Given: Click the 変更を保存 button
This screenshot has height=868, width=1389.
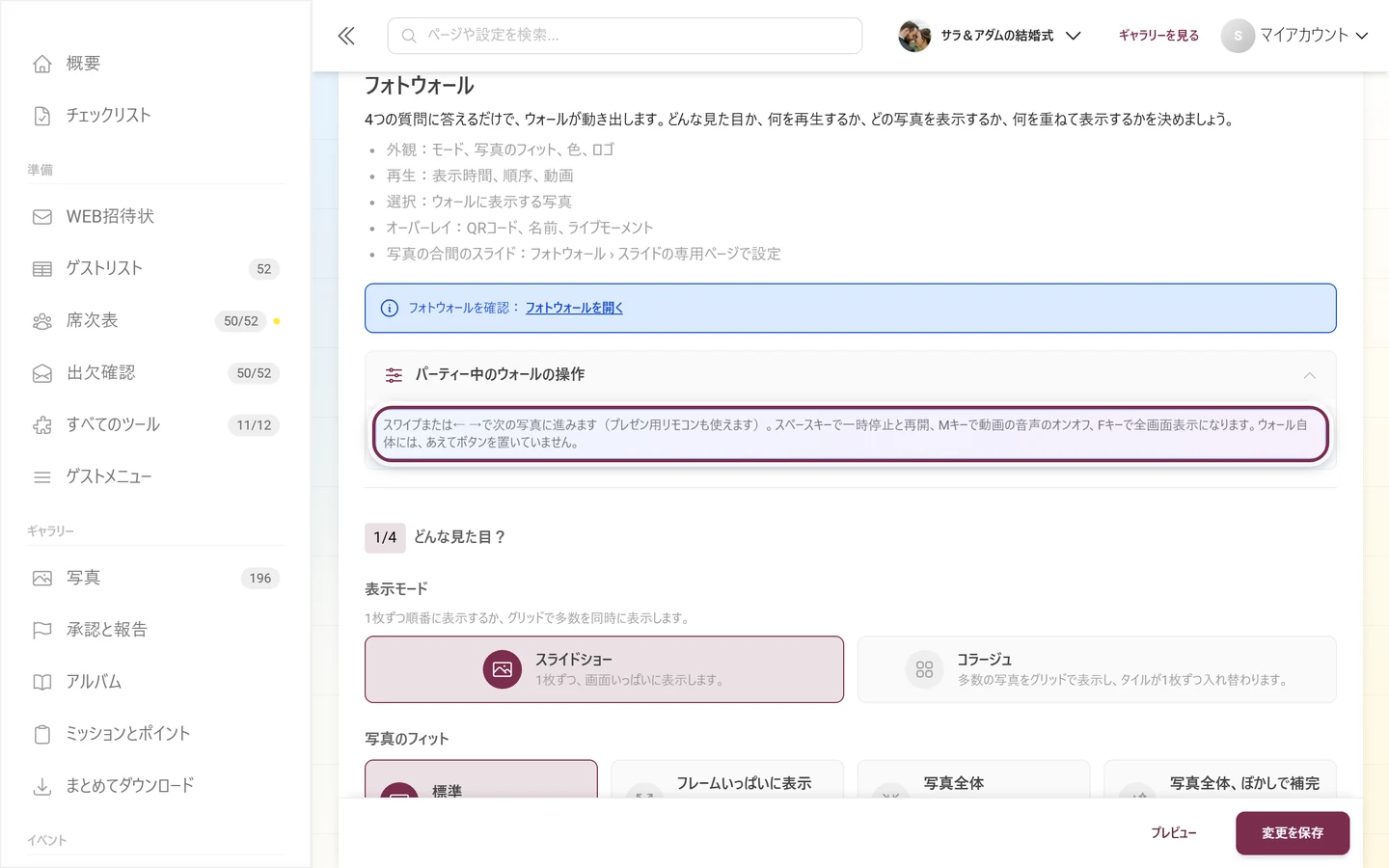Looking at the screenshot, I should click(x=1293, y=833).
